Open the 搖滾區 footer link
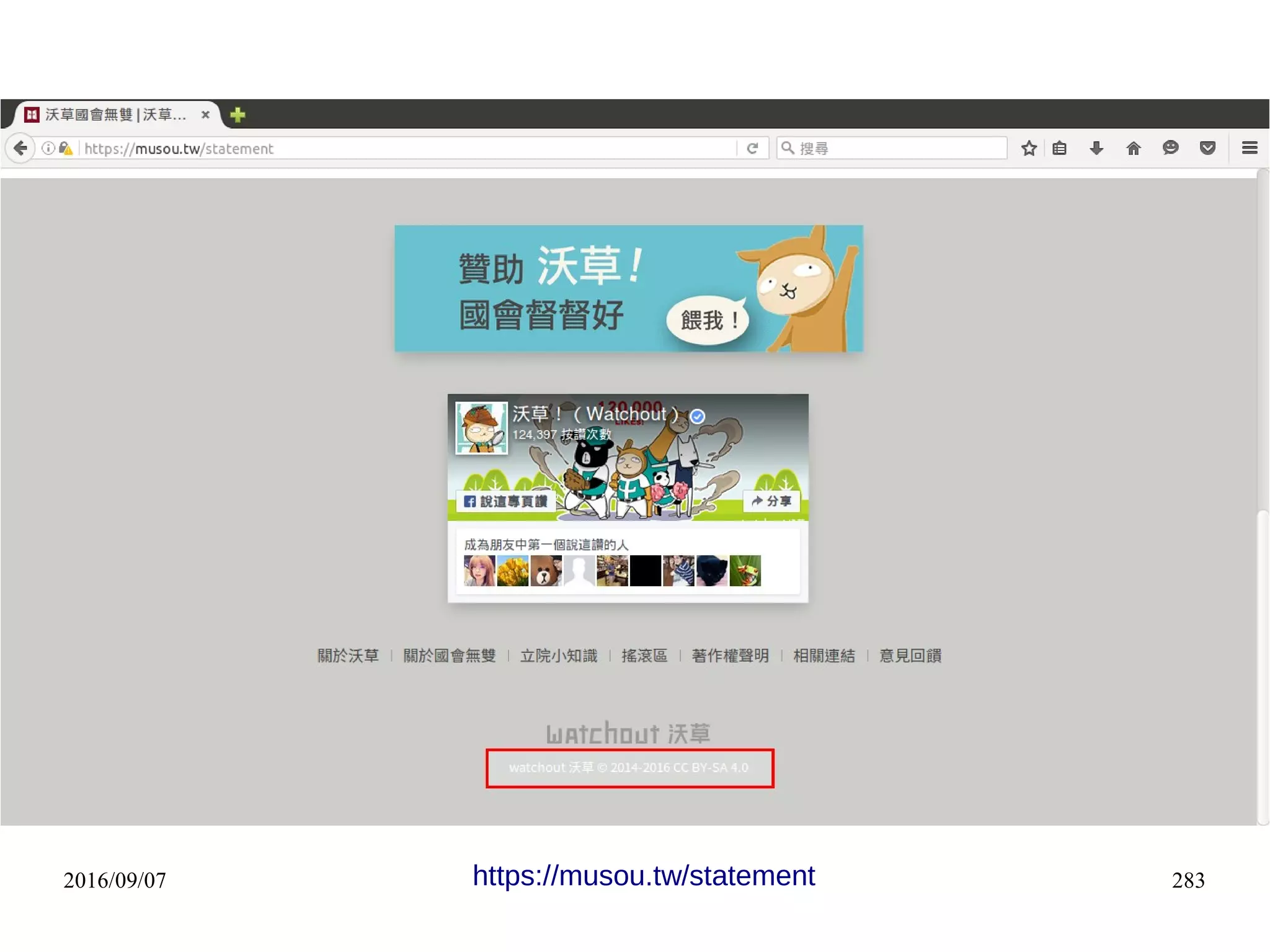1270x952 pixels. pyautogui.click(x=644, y=656)
